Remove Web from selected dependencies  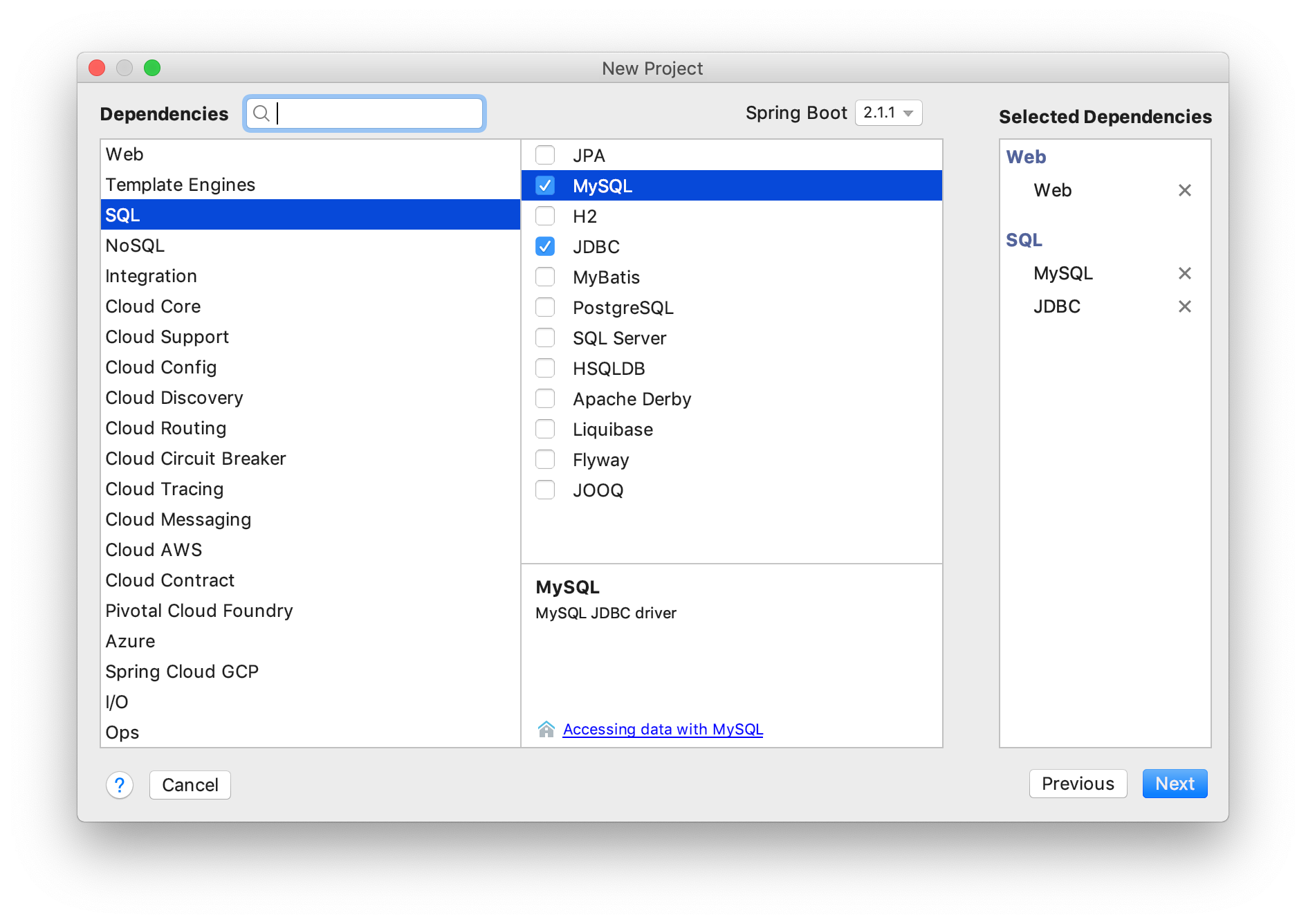(1184, 190)
